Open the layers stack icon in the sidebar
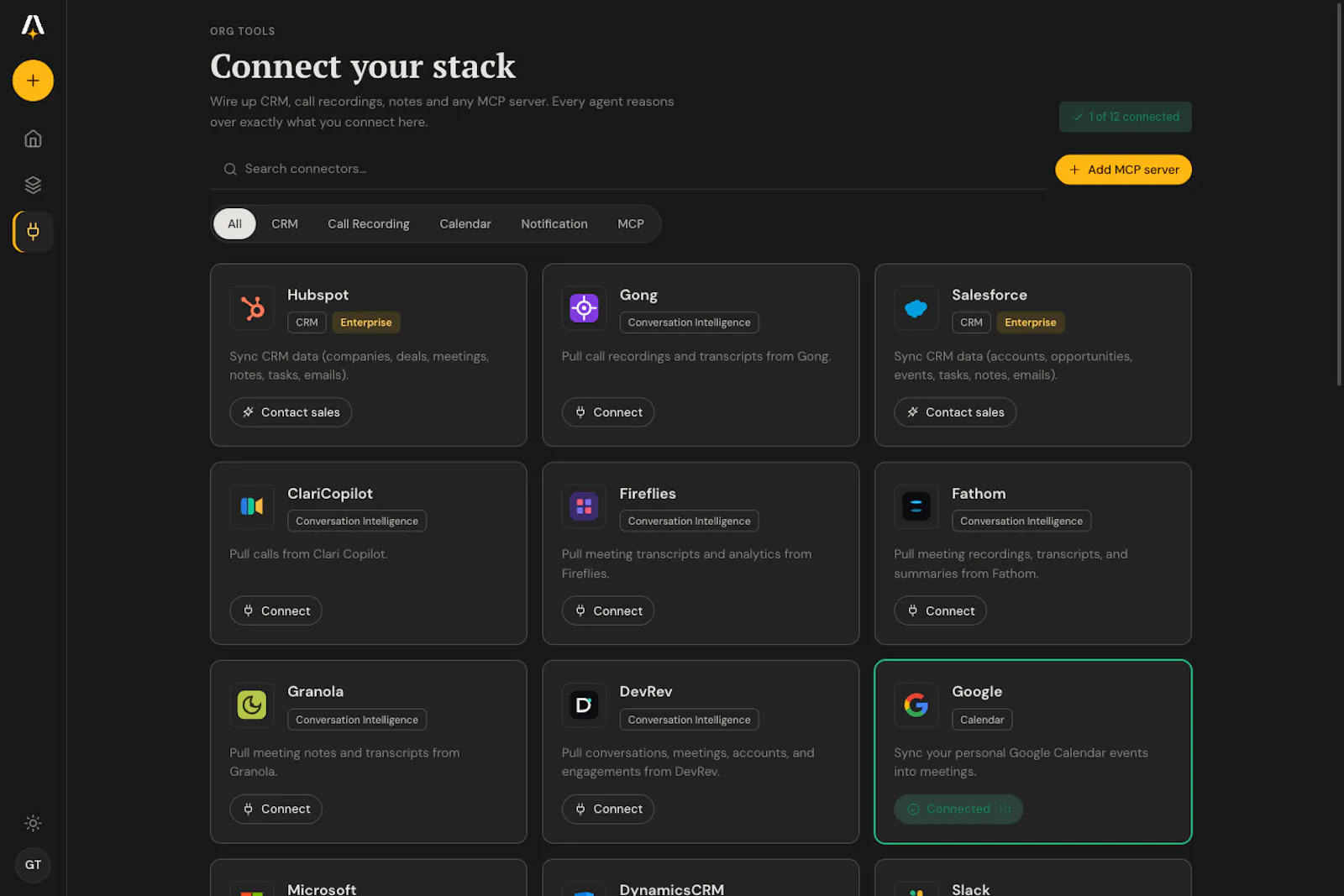 [33, 185]
